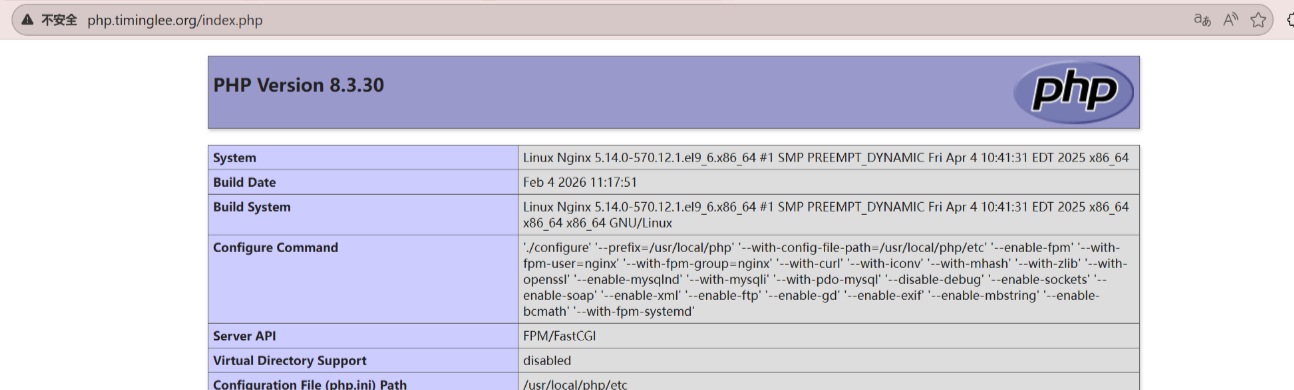Select the Build System label cell

click(363, 215)
